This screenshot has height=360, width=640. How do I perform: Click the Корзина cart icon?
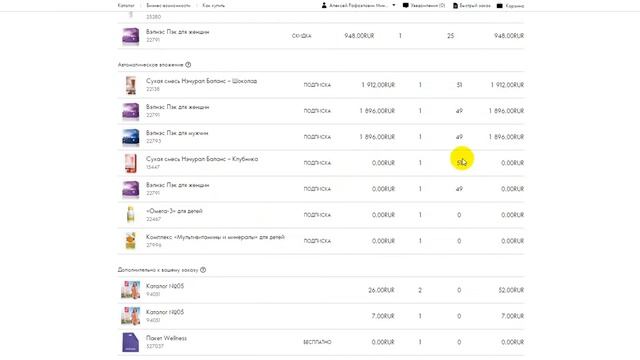point(500,6)
